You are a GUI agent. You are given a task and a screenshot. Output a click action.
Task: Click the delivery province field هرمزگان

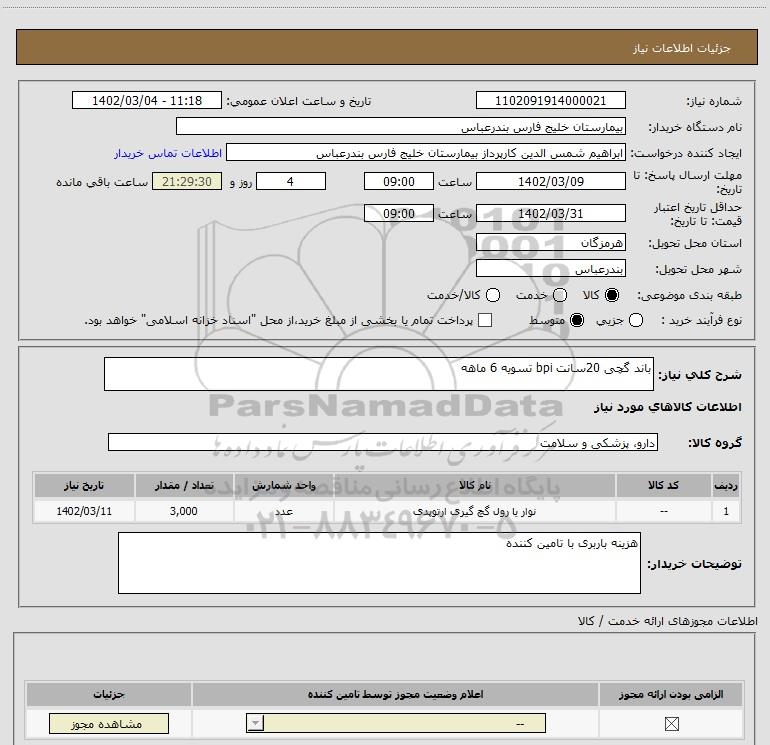click(550, 243)
